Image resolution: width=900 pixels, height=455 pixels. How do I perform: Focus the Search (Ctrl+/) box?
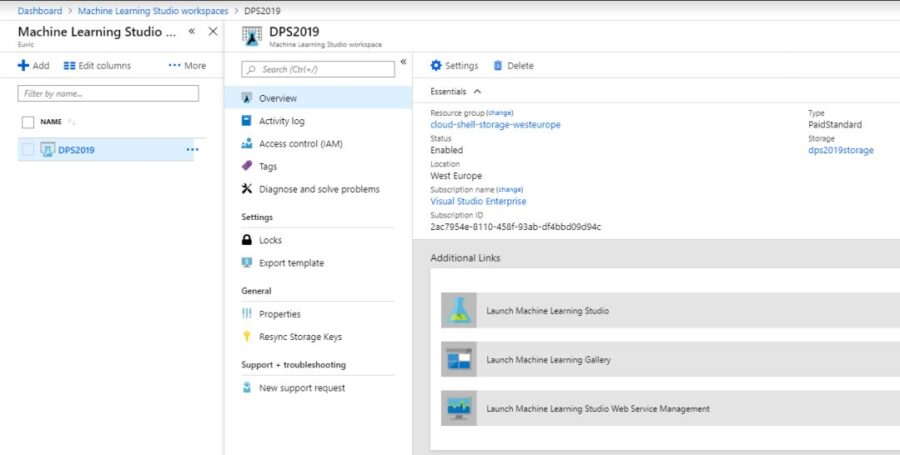coord(318,69)
